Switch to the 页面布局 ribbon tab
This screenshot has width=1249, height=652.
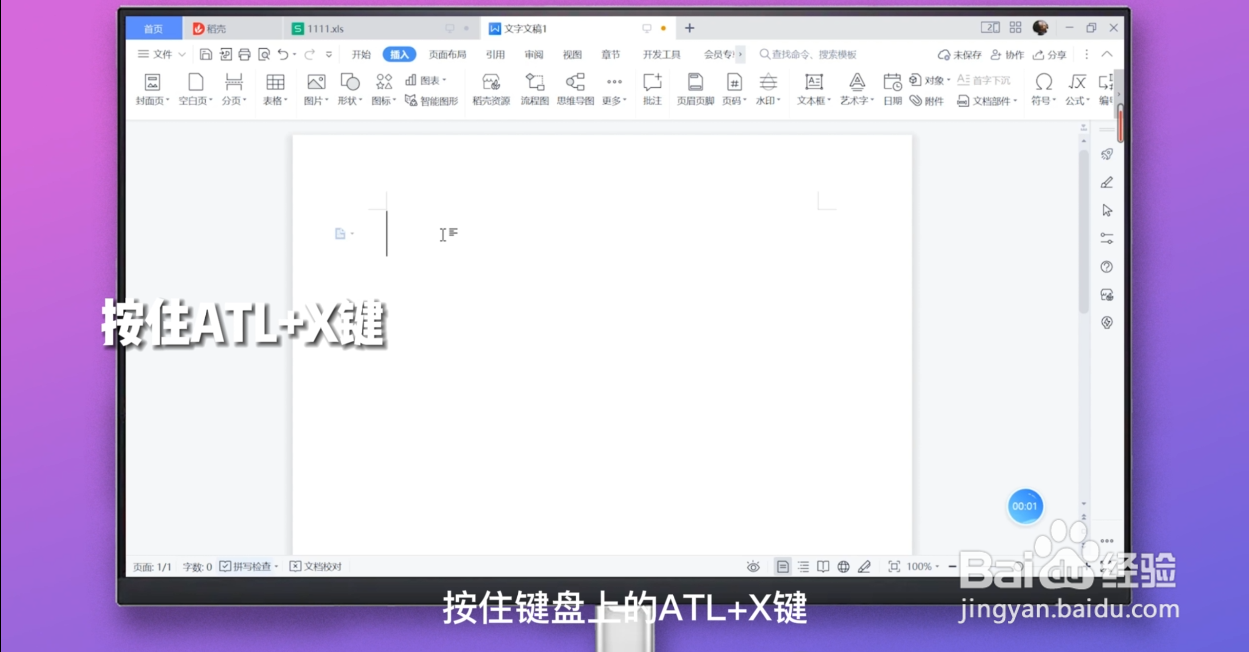(446, 54)
